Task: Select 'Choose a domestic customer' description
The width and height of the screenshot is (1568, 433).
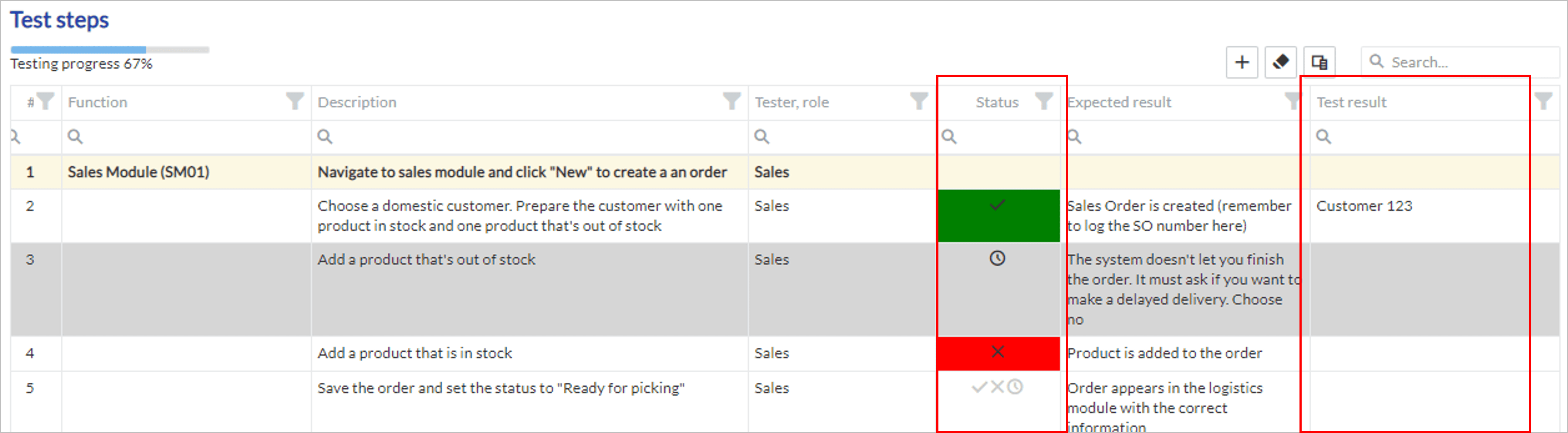Action: [529, 215]
